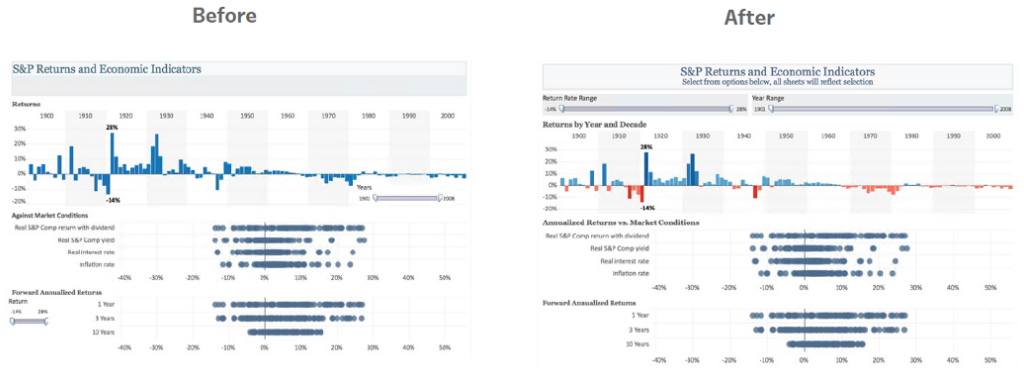
Task: Click the '3 Years' row label in After
Action: [x=639, y=330]
